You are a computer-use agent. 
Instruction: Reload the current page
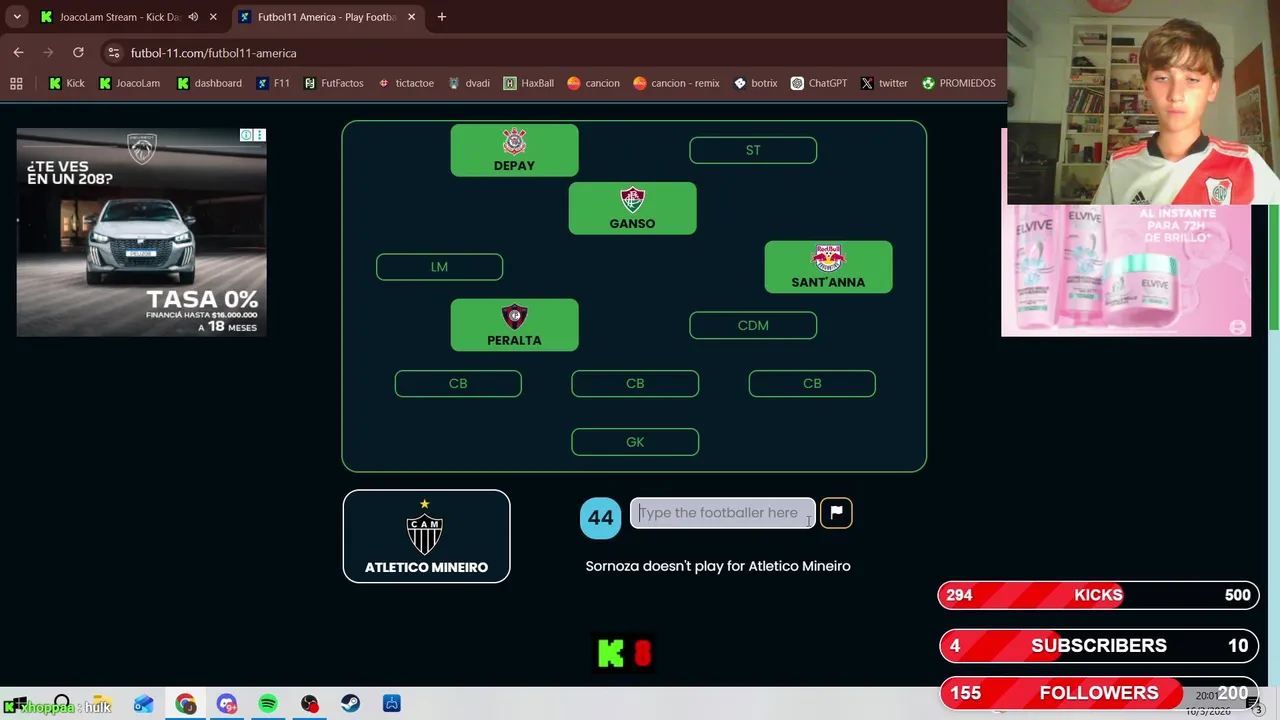(x=78, y=53)
